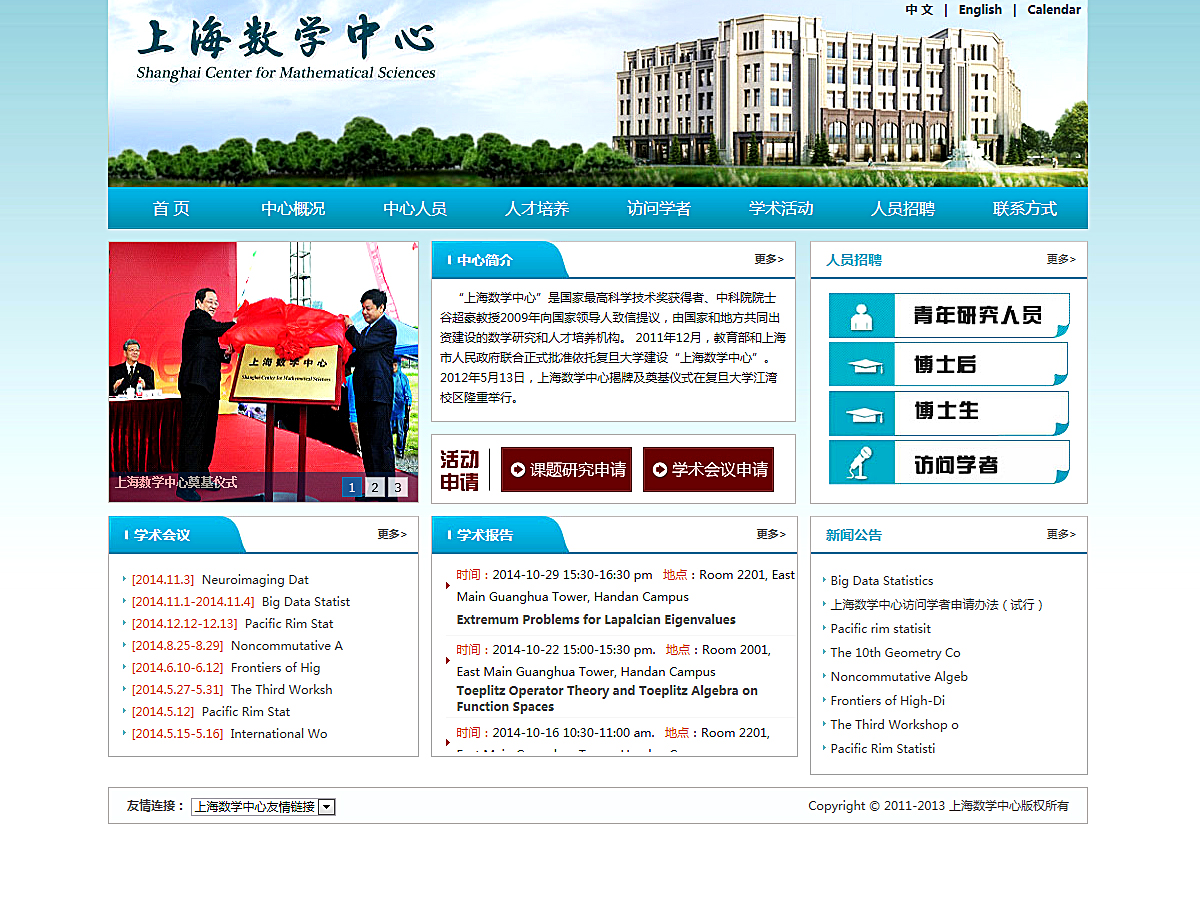Open the 访问学者 recruitment banner
The height and width of the screenshot is (921, 1200).
point(949,462)
